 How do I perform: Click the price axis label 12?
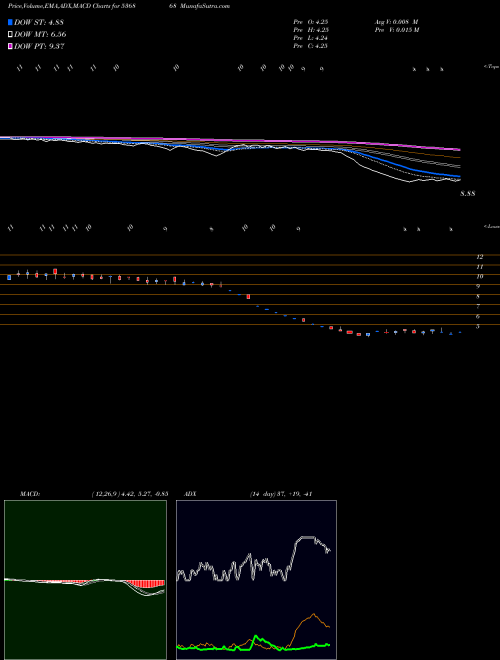(479, 256)
